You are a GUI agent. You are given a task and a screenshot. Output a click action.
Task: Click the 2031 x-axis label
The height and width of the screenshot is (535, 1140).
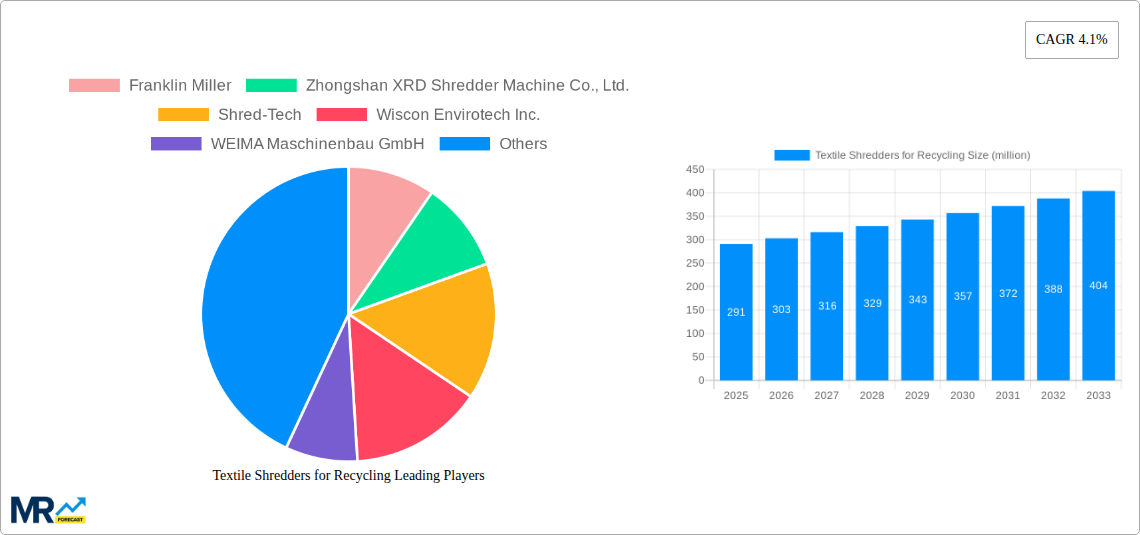pyautogui.click(x=1008, y=395)
